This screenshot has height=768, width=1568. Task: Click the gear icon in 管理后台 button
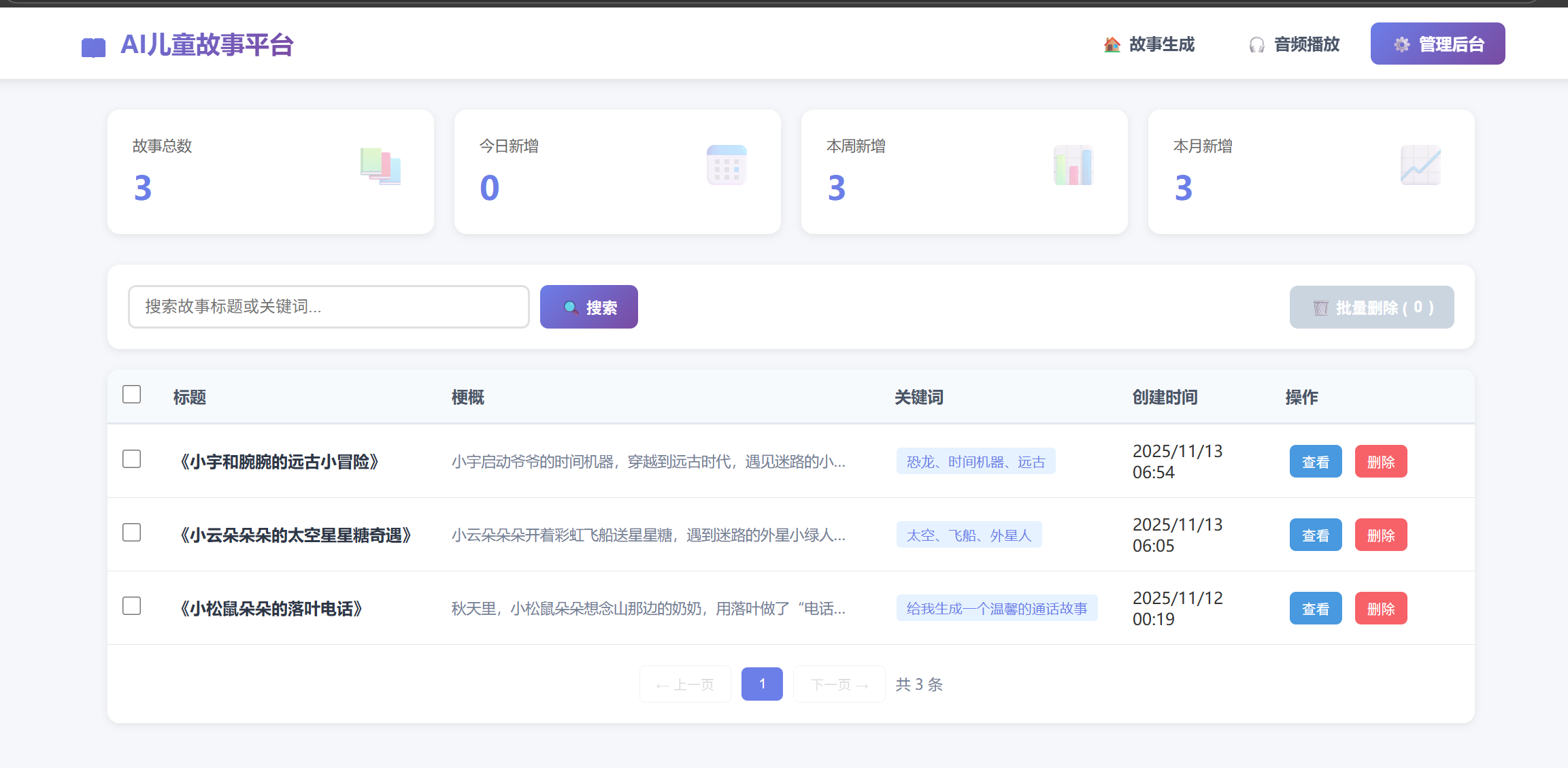click(1401, 45)
